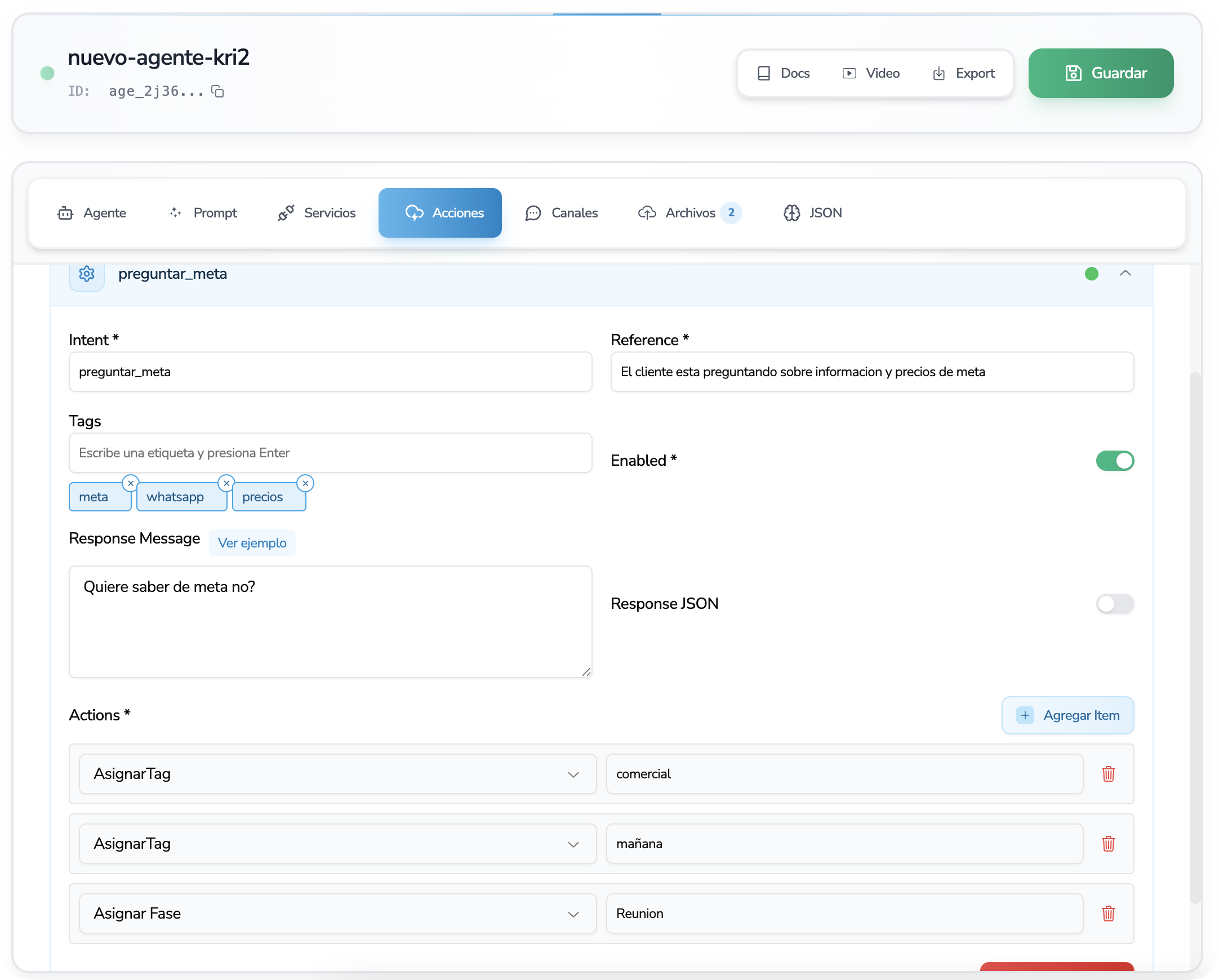Click the Response Message text area
The image size is (1219, 980).
(330, 622)
